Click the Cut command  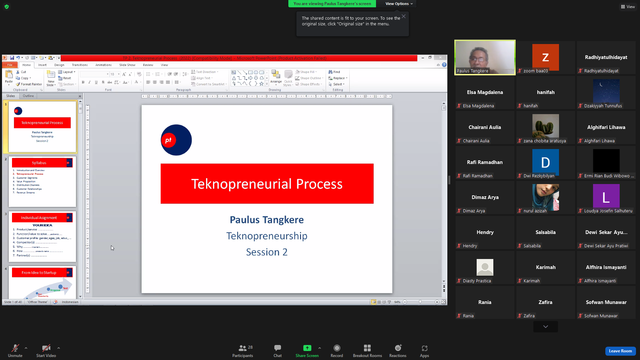(21, 72)
